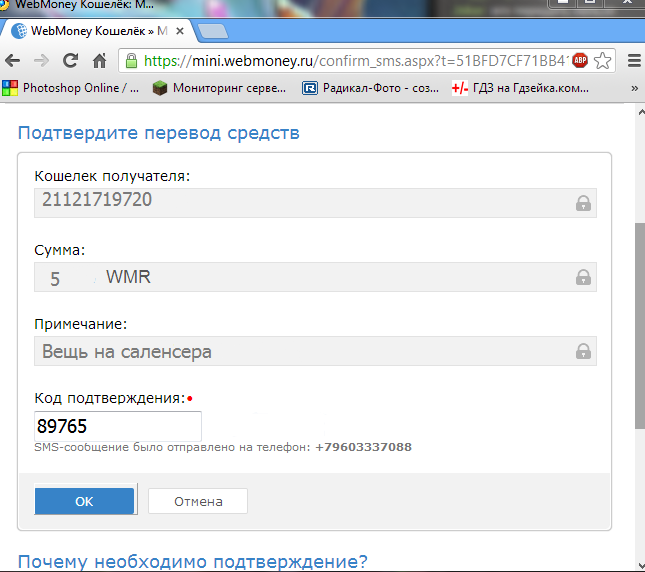The image size is (645, 572).
Task: Open the browser home page icon
Action: coord(100,61)
